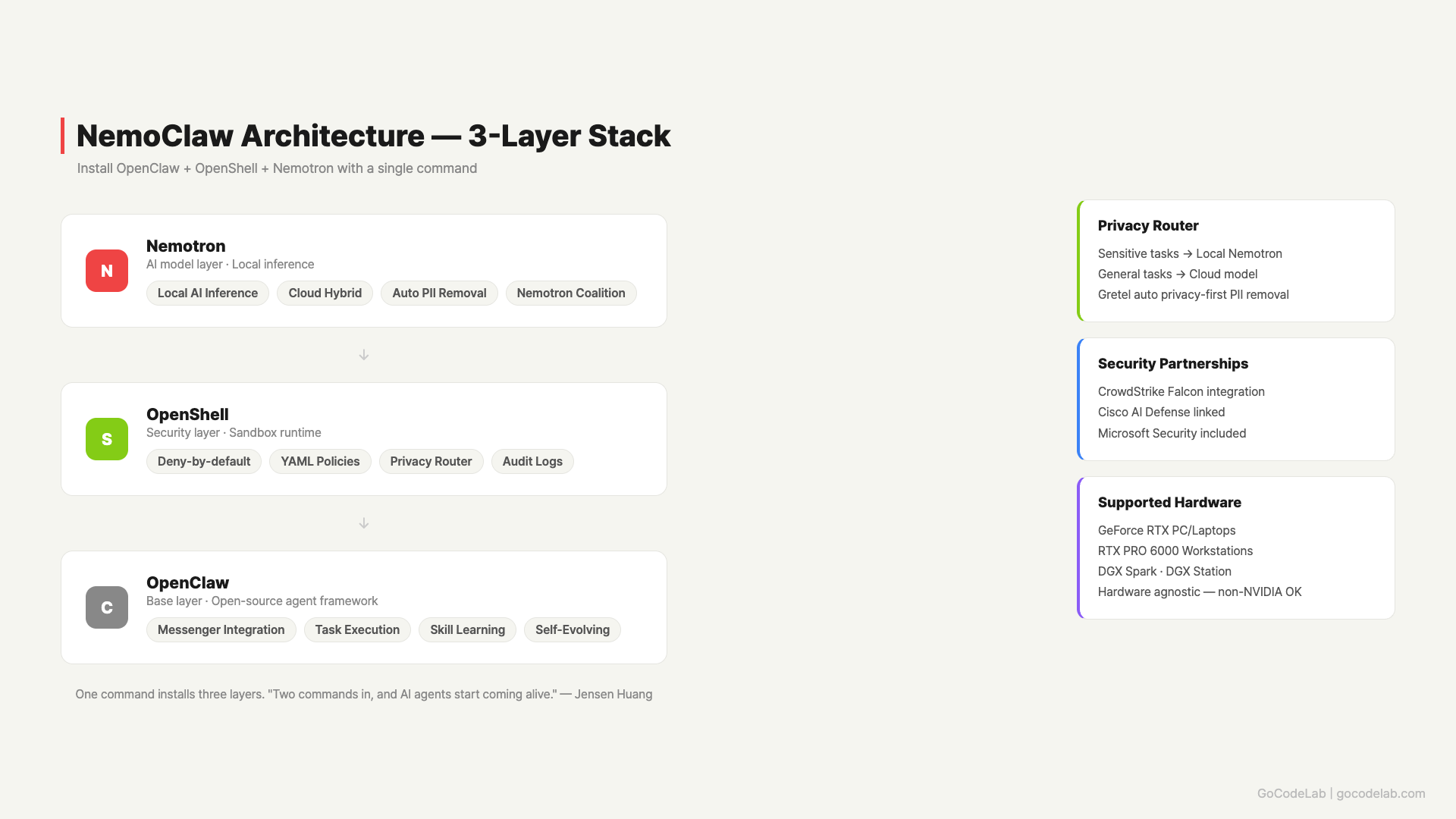Select the Jensen Huang quote text

[x=364, y=694]
